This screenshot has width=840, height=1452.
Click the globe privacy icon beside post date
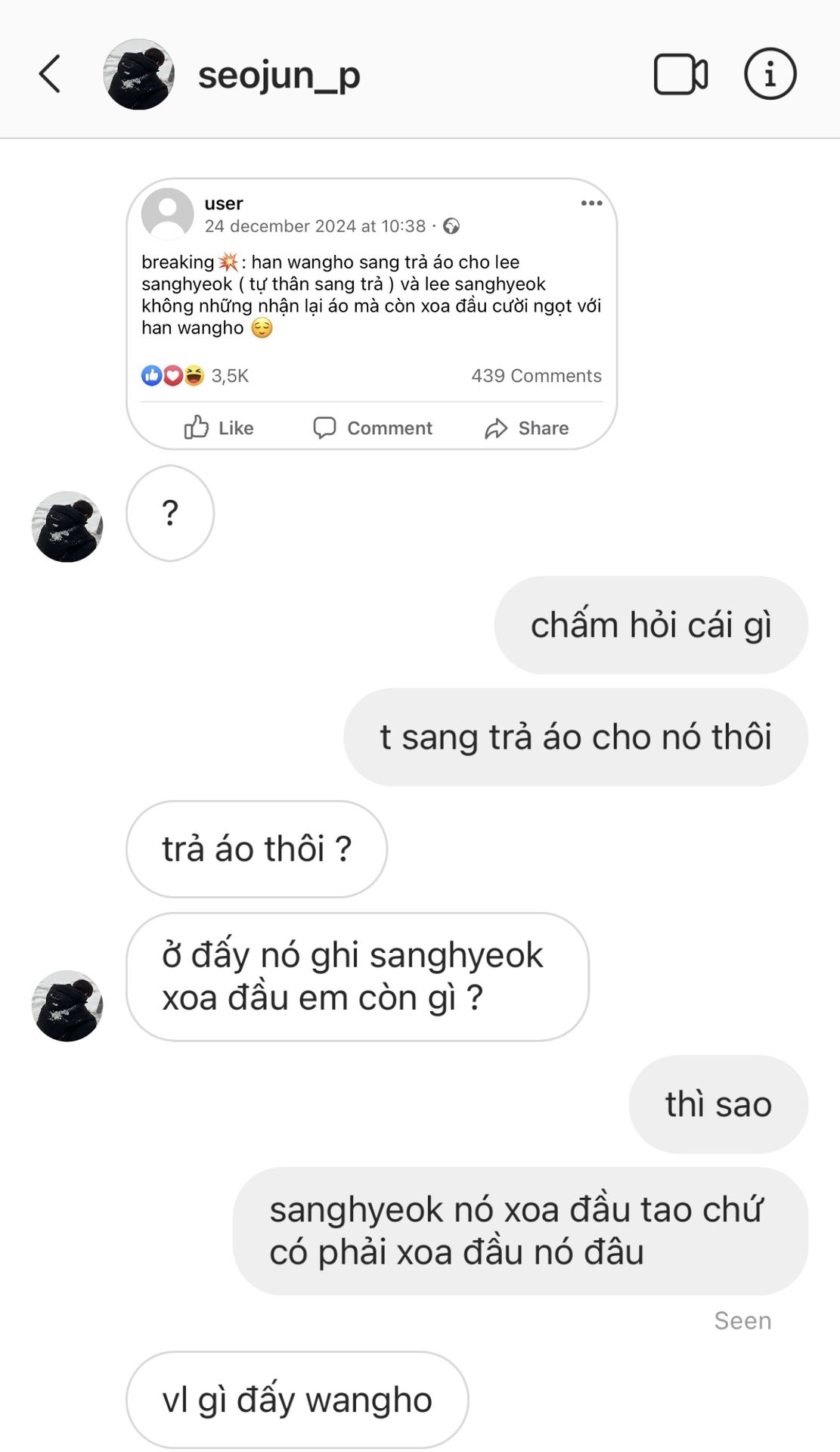pos(451,226)
